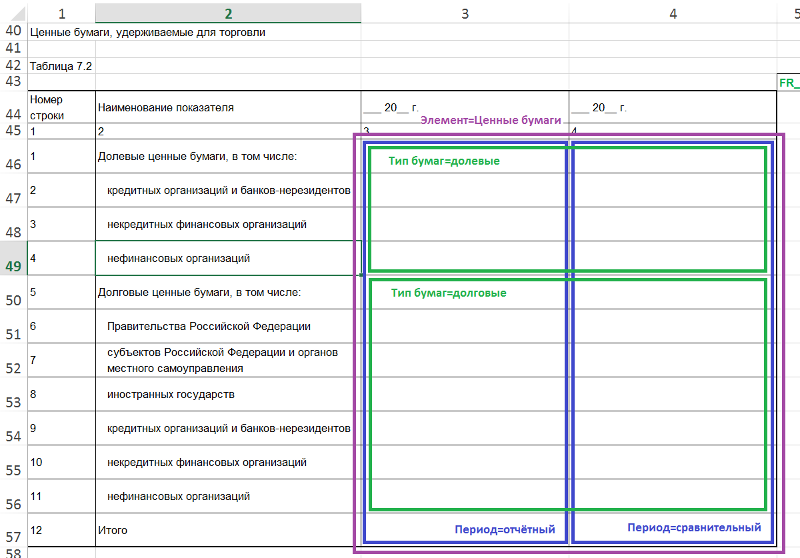Select row header 53
Image resolution: width=800 pixels, height=558 pixels.
(x=13, y=394)
